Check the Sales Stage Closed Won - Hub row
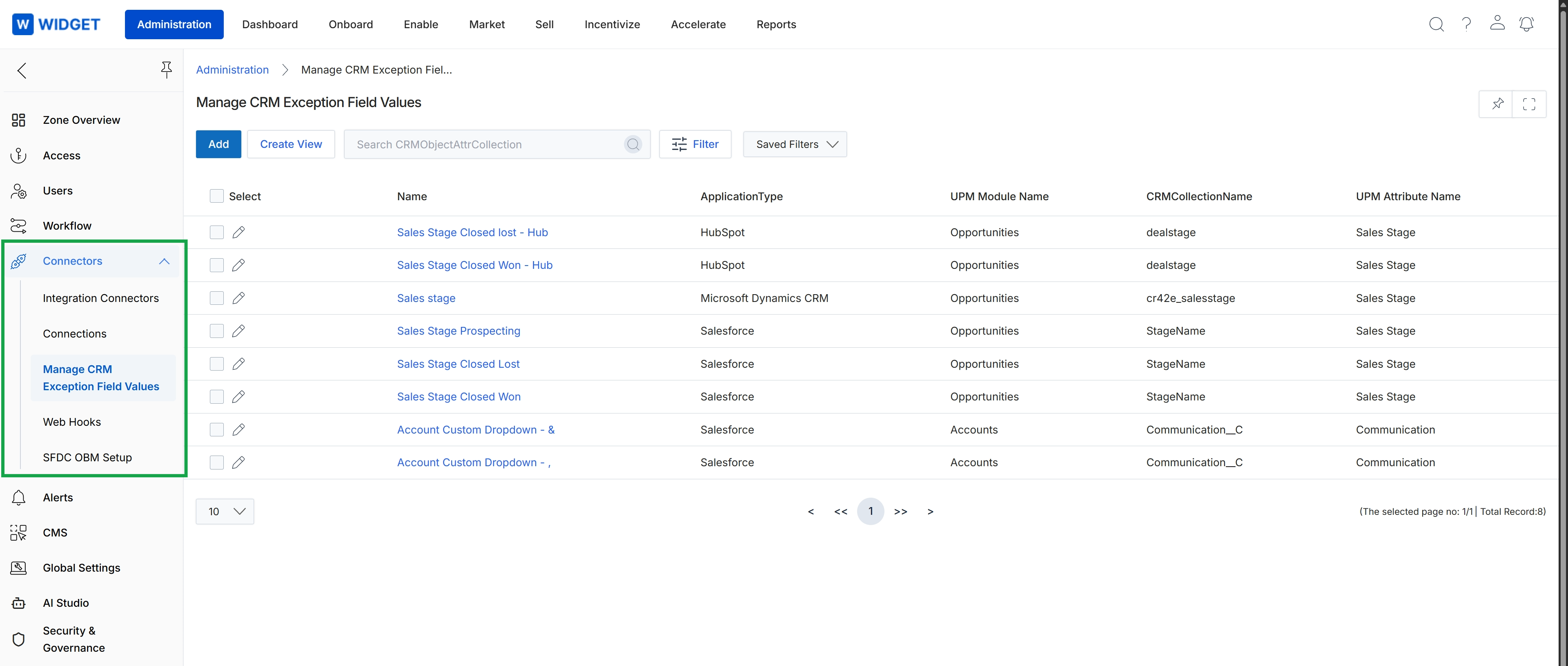 click(217, 265)
